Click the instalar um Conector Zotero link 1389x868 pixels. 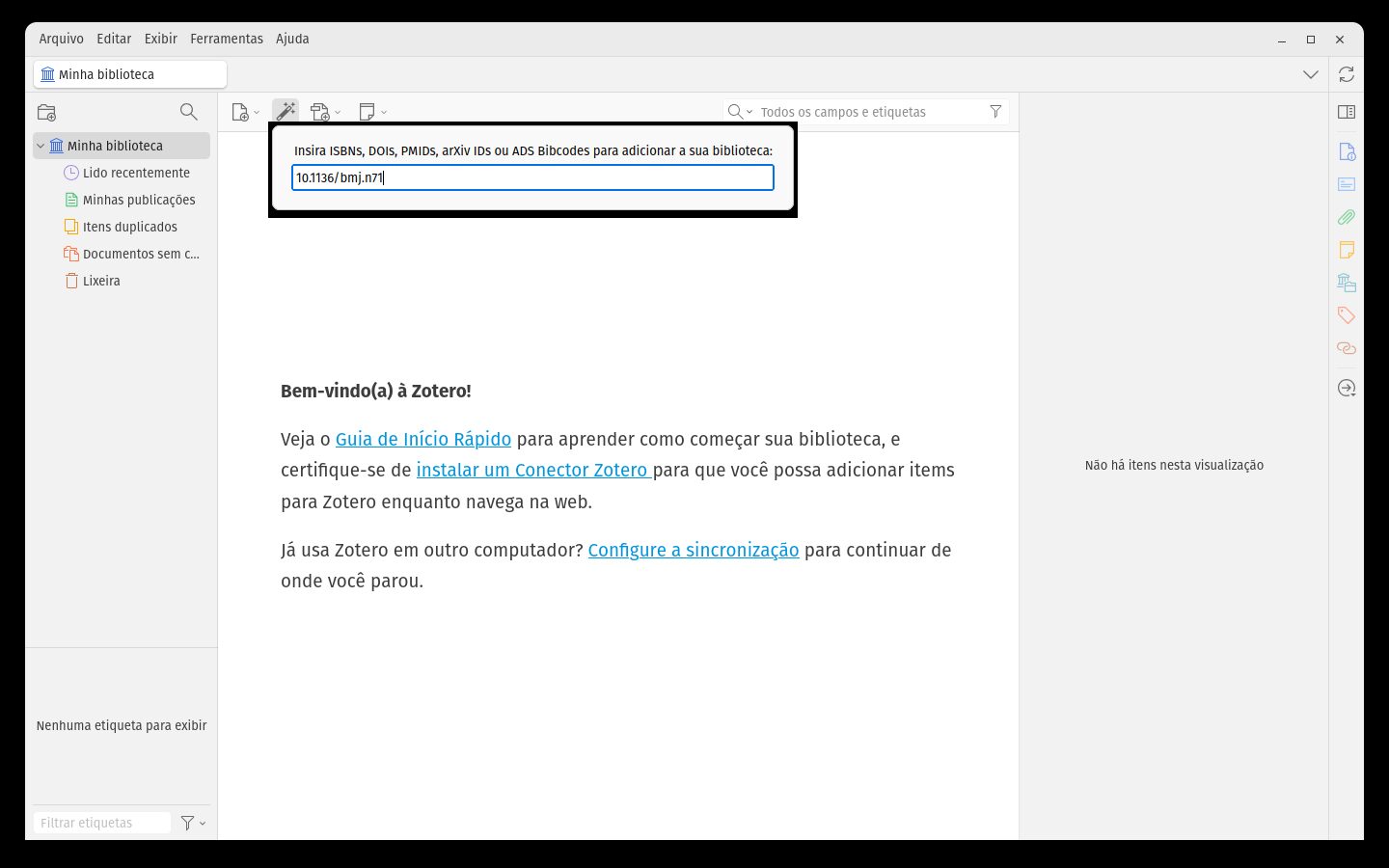534,470
